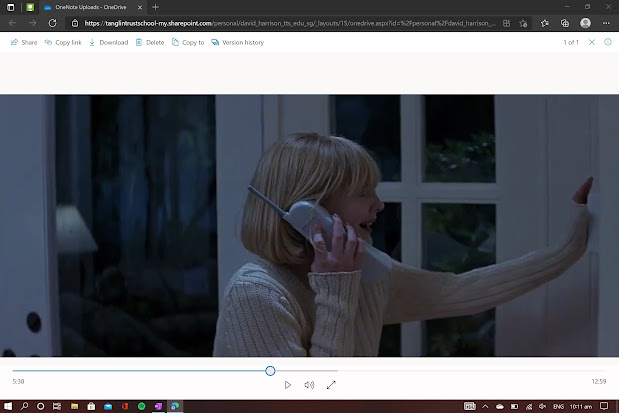Go back to previous page
Viewport: 619px width, 413px height.
tap(12, 23)
